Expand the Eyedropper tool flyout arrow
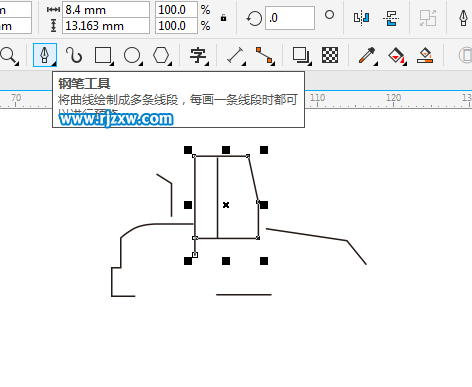Viewport: 472px width, 387px height. pyautogui.click(x=376, y=63)
